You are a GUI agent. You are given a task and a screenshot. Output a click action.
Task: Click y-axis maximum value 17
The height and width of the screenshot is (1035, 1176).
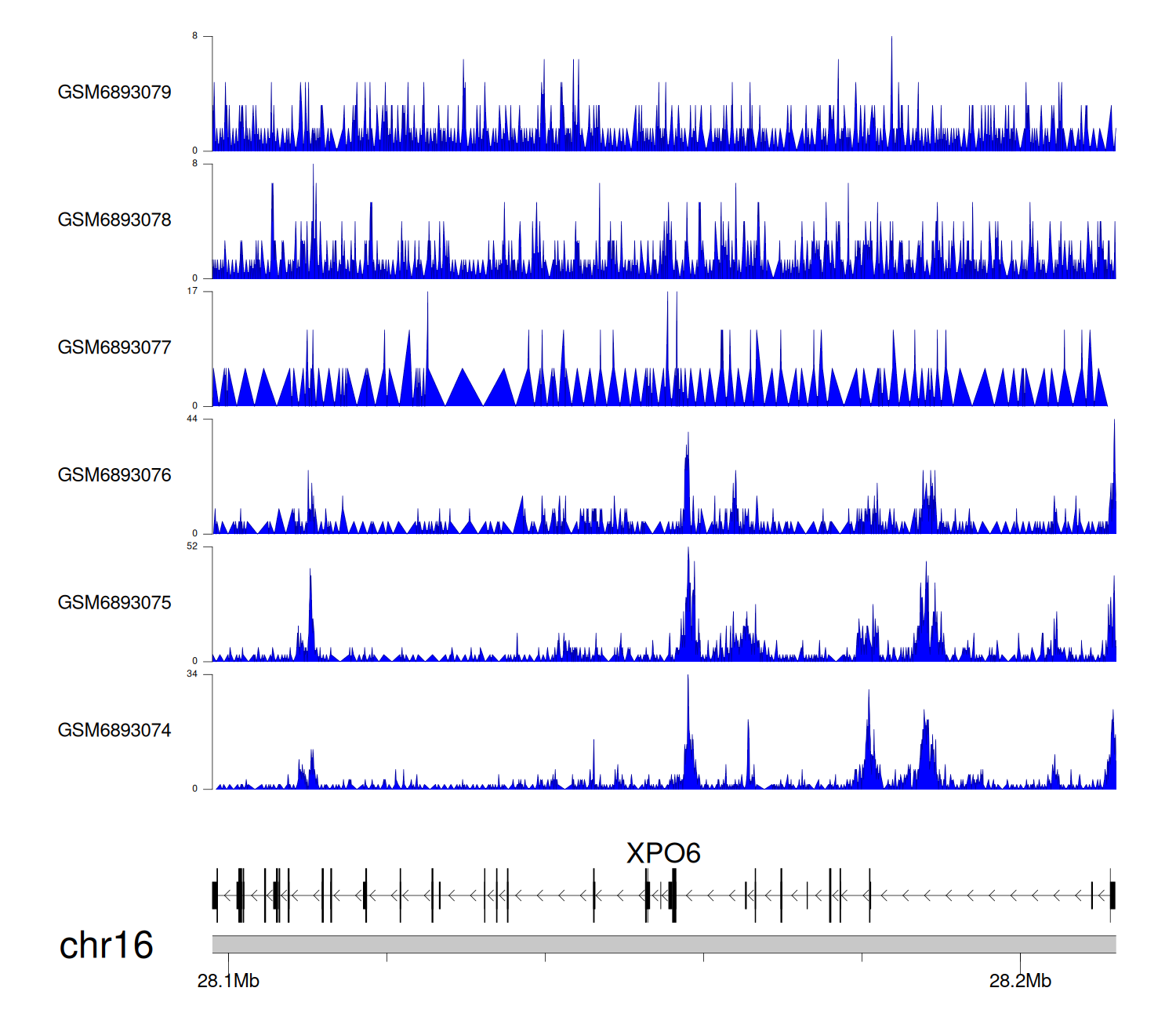coord(192,292)
